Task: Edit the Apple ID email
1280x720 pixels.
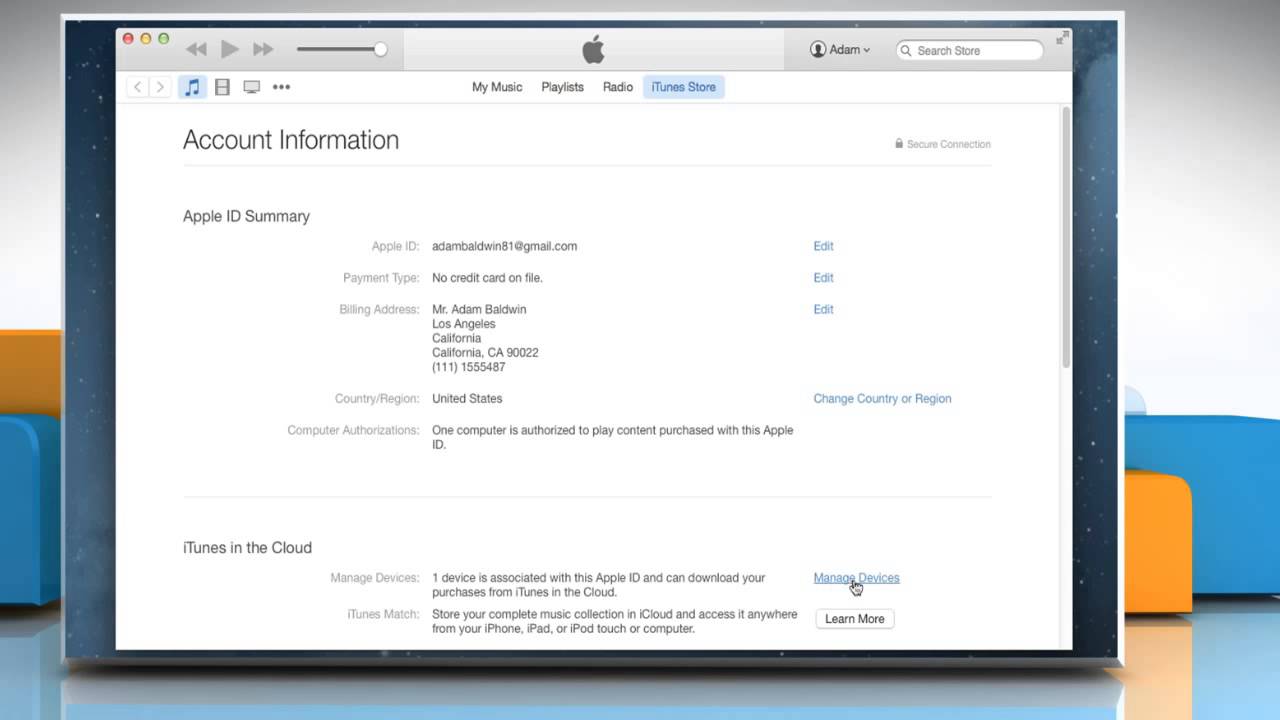Action: click(823, 246)
